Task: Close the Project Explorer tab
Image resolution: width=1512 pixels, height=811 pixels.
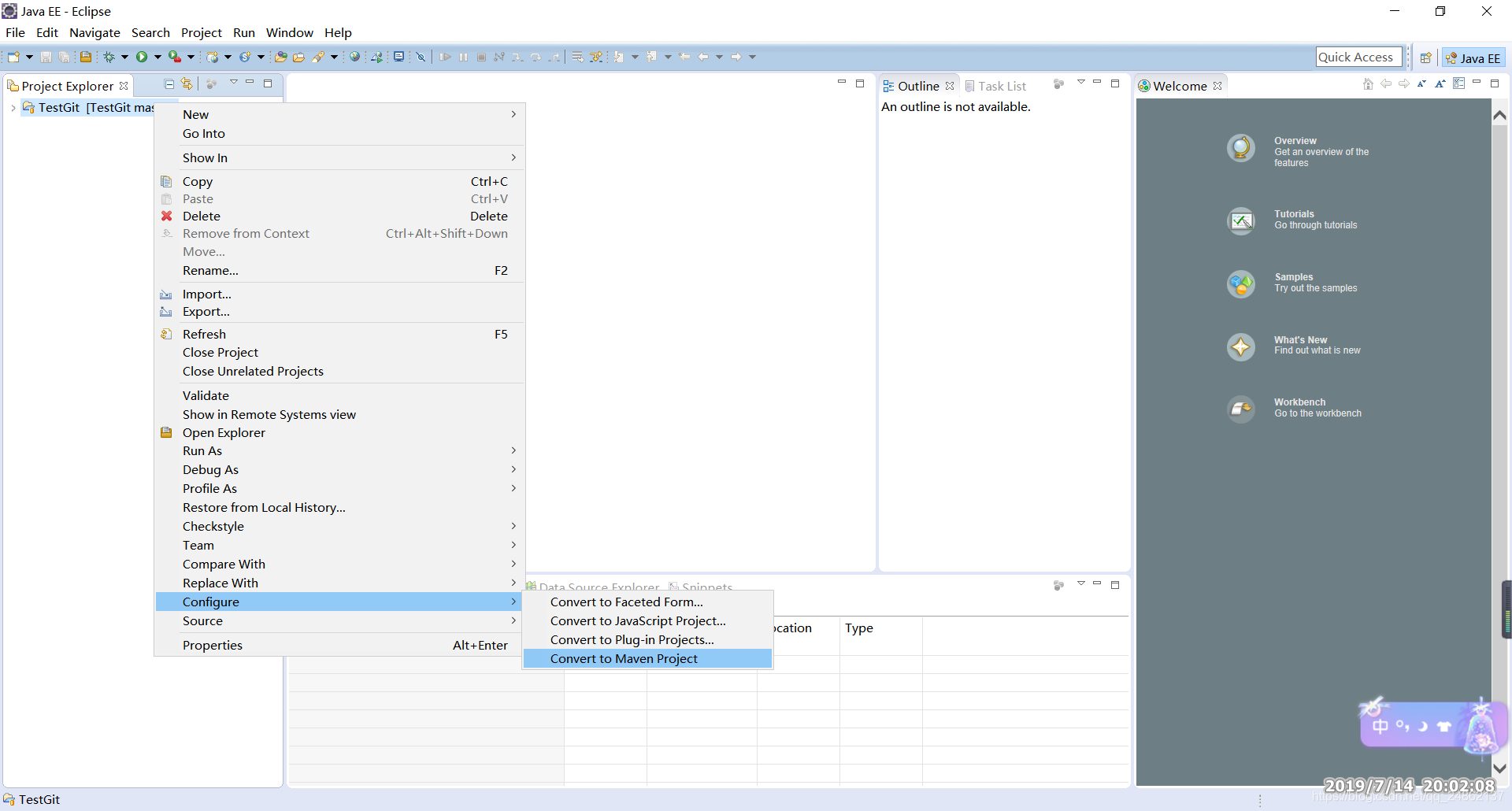Action: click(x=124, y=86)
